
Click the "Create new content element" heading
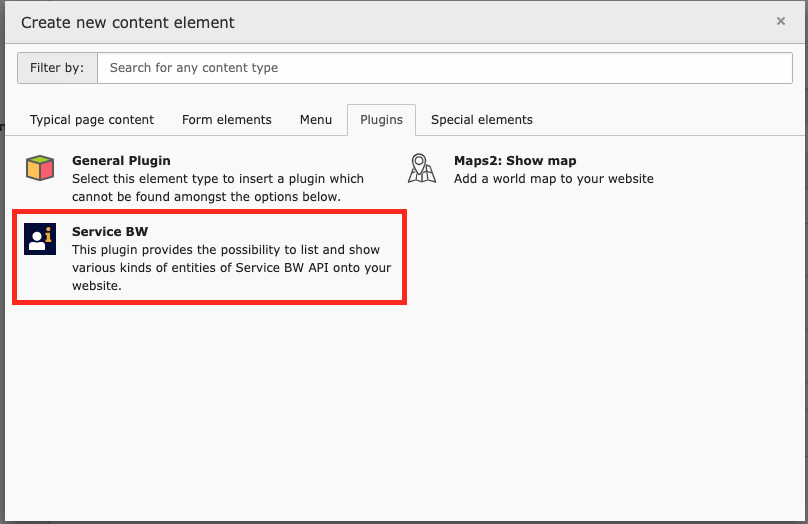(128, 22)
